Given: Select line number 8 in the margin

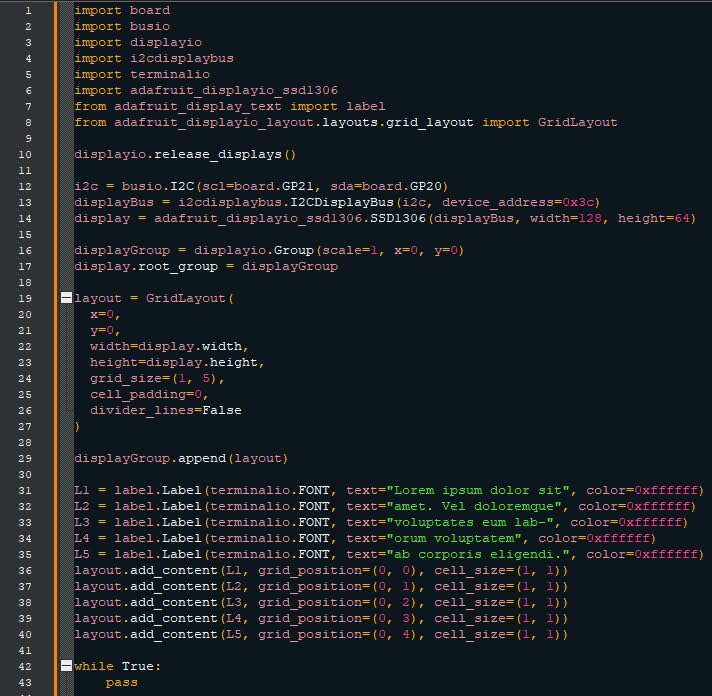Looking at the screenshot, I should coord(28,123).
